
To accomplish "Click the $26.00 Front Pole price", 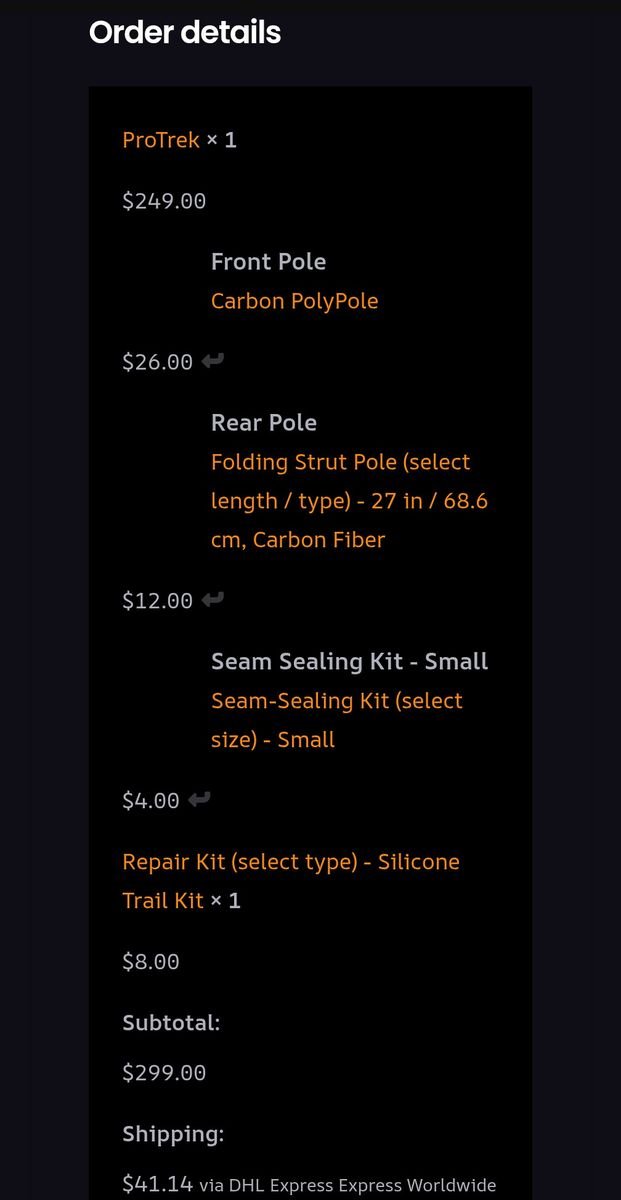I will 157,362.
